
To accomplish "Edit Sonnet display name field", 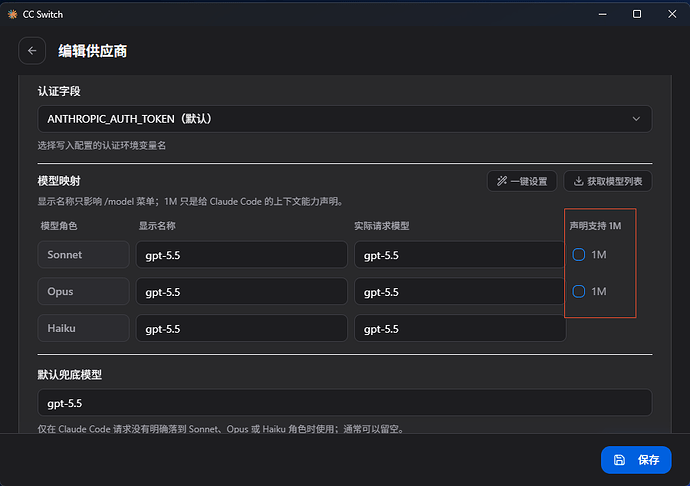I will 242,255.
